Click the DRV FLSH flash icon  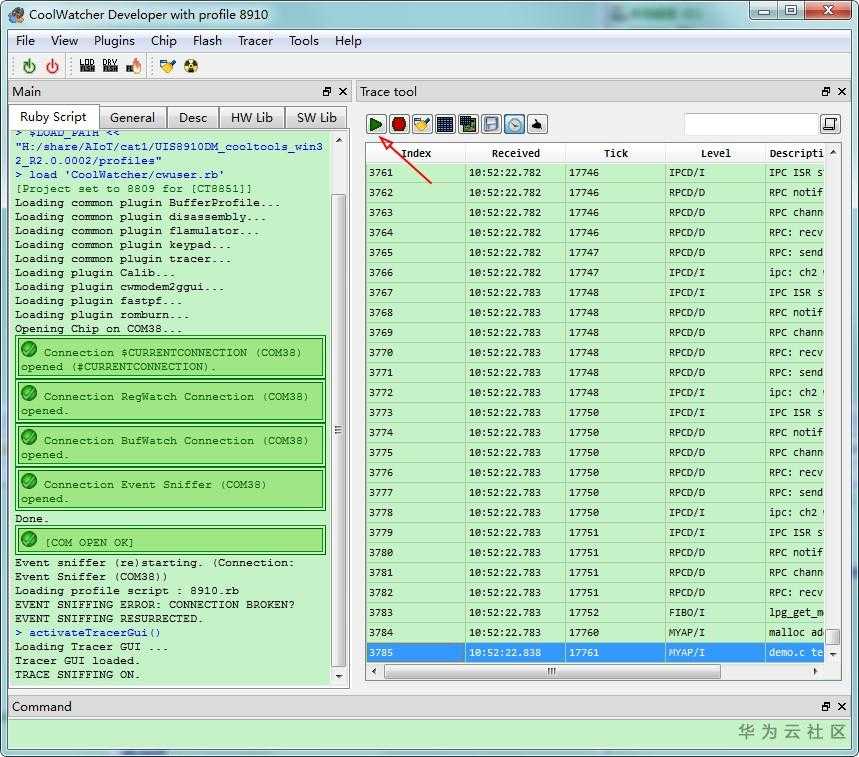click(110, 66)
